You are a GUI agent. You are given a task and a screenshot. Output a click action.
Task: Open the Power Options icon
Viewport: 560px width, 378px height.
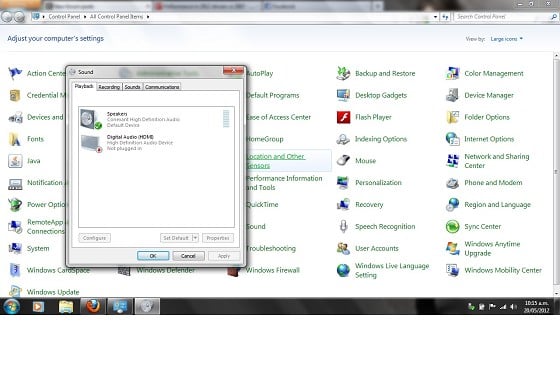tap(15, 204)
